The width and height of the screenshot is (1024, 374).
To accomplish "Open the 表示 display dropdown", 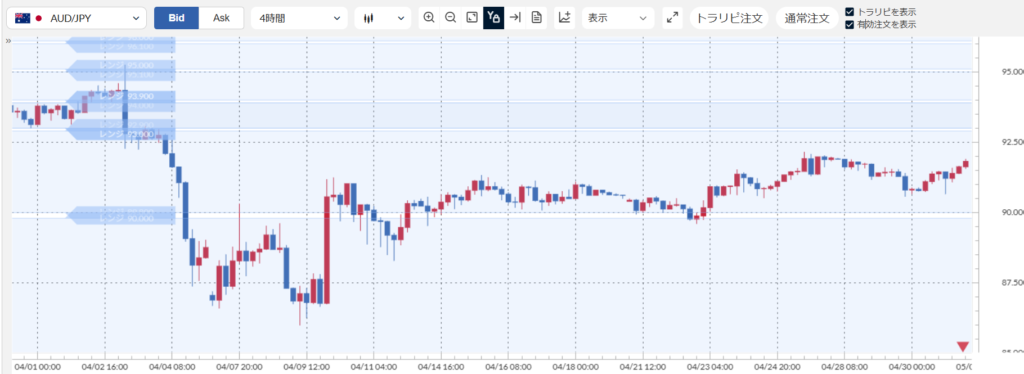I will (x=618, y=18).
